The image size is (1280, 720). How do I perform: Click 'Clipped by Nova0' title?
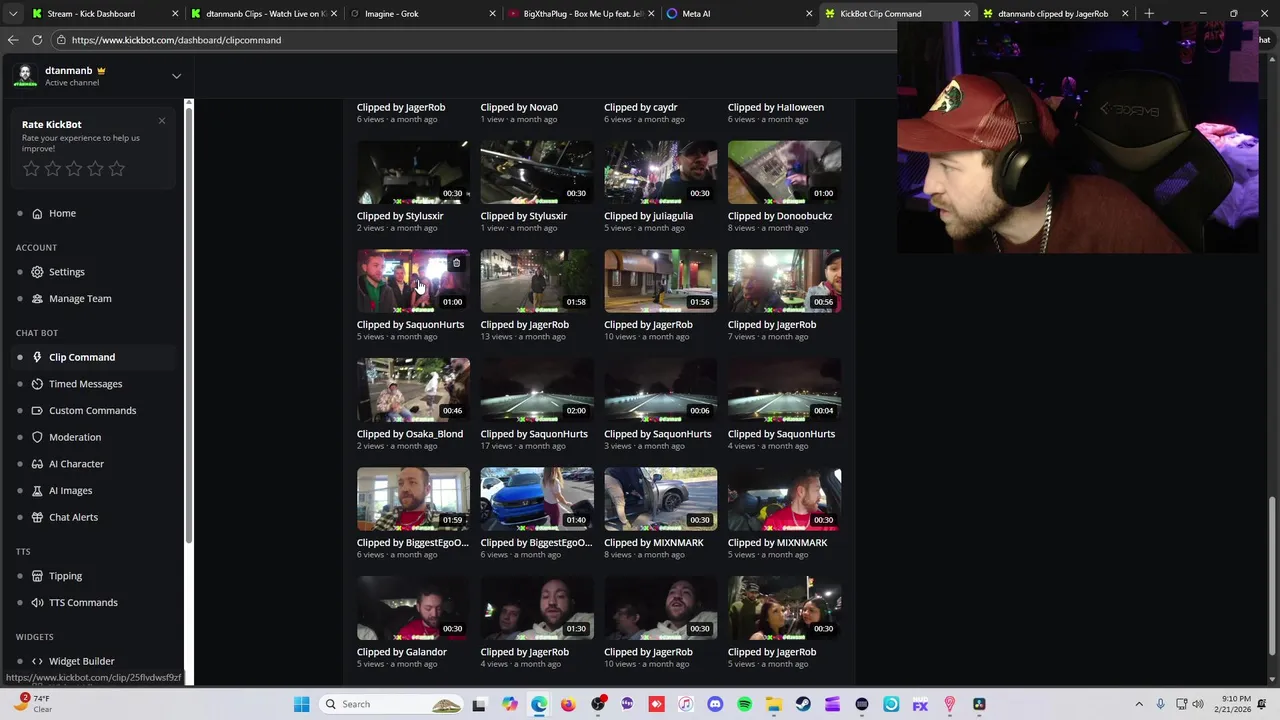tap(519, 107)
